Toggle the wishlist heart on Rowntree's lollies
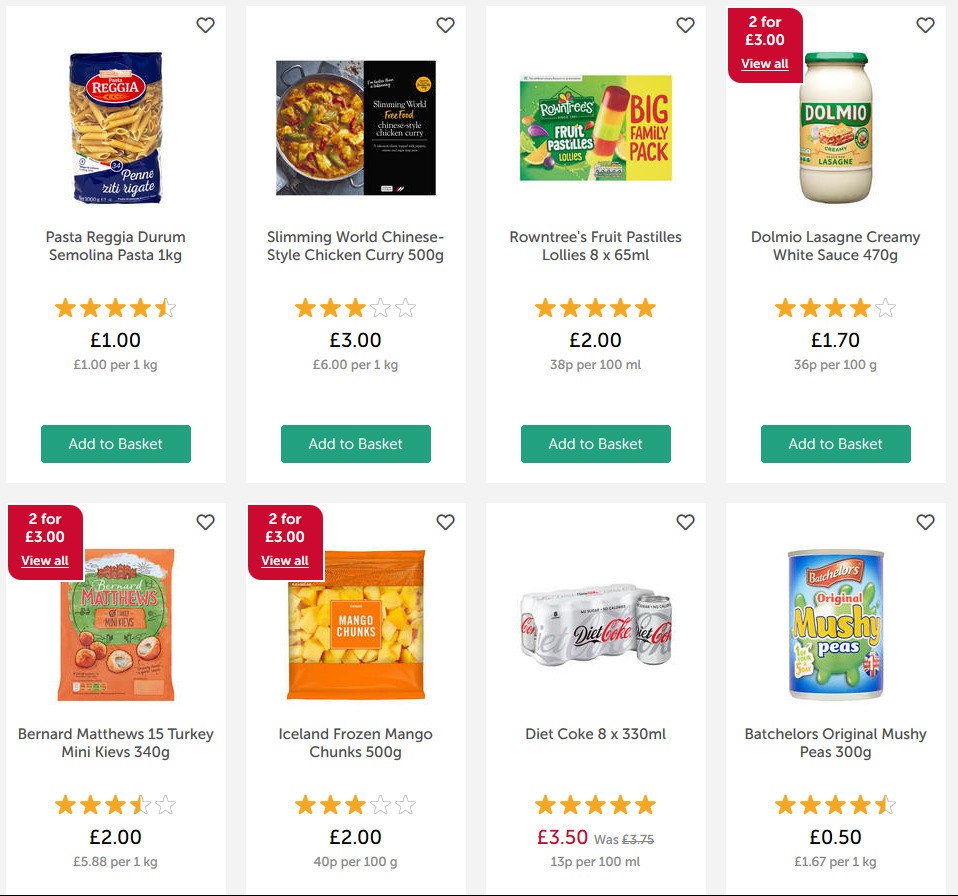 click(x=685, y=25)
